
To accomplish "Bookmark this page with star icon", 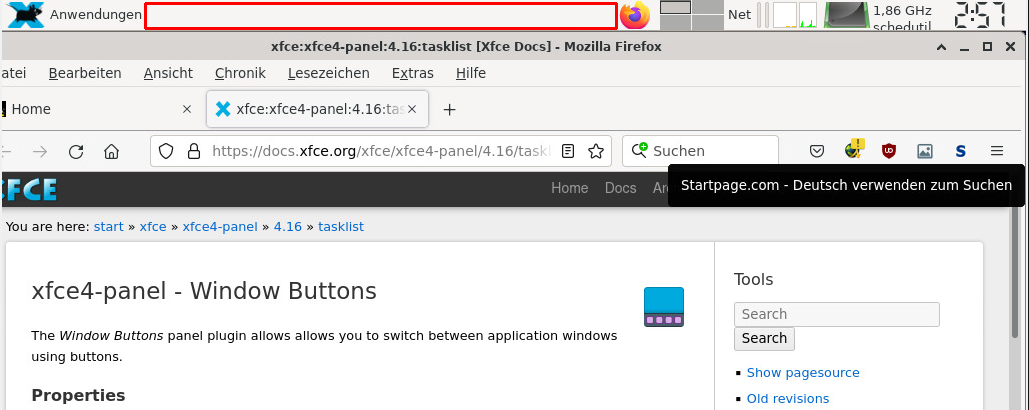I will [596, 152].
